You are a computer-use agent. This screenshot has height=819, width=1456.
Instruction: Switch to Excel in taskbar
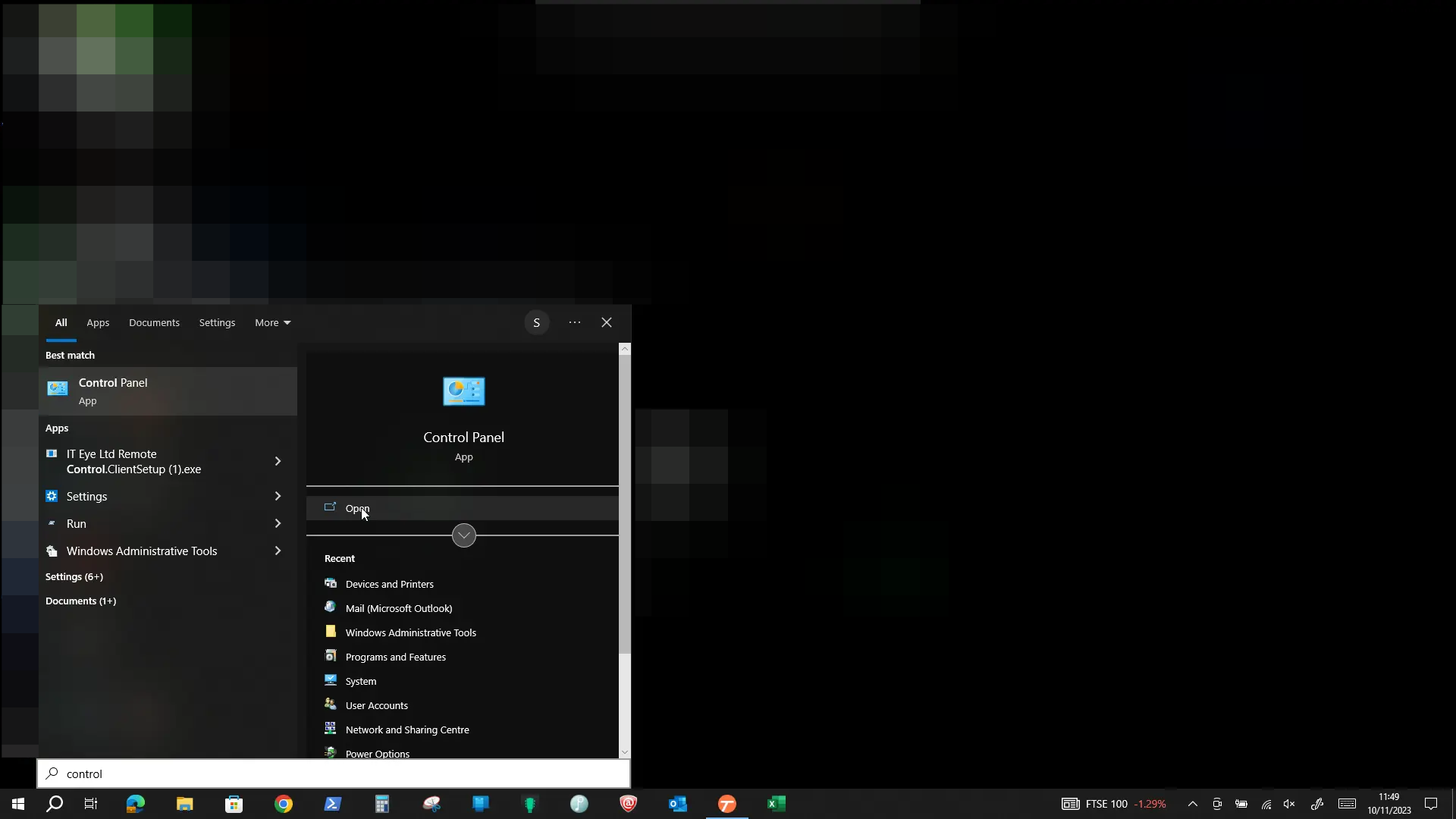777,804
